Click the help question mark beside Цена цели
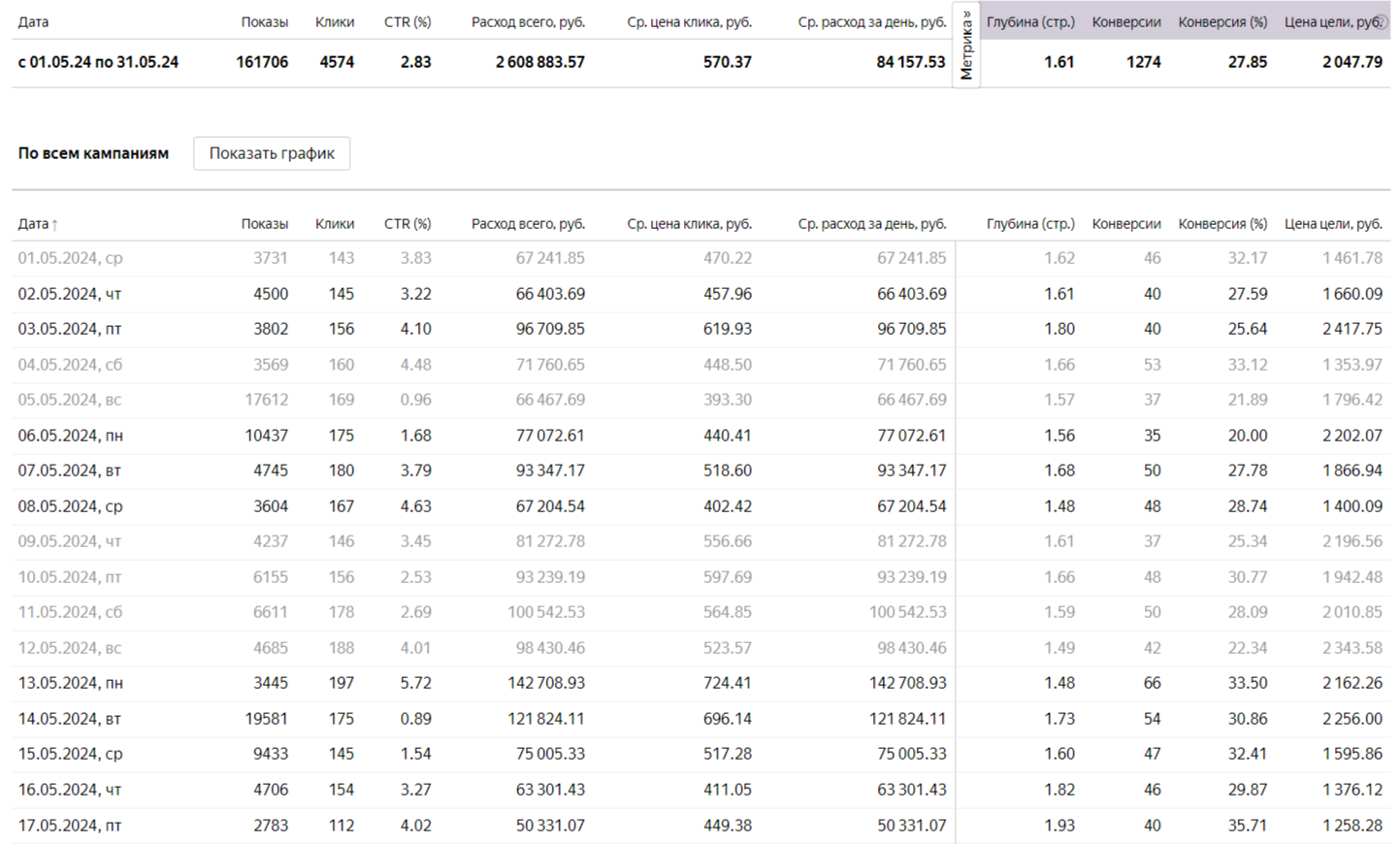Screen dimensions: 1400x844 [1383, 21]
